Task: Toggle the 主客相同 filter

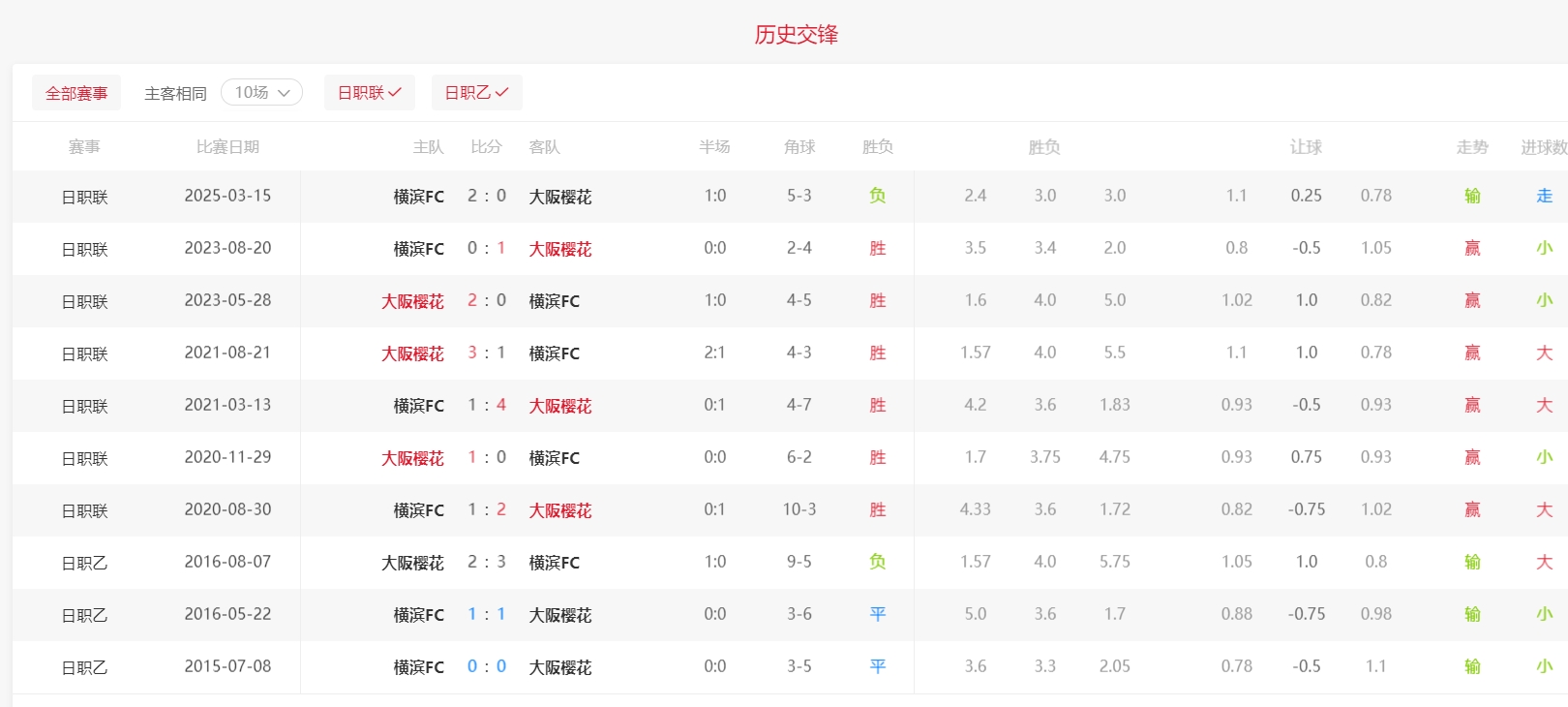Action: (x=175, y=93)
